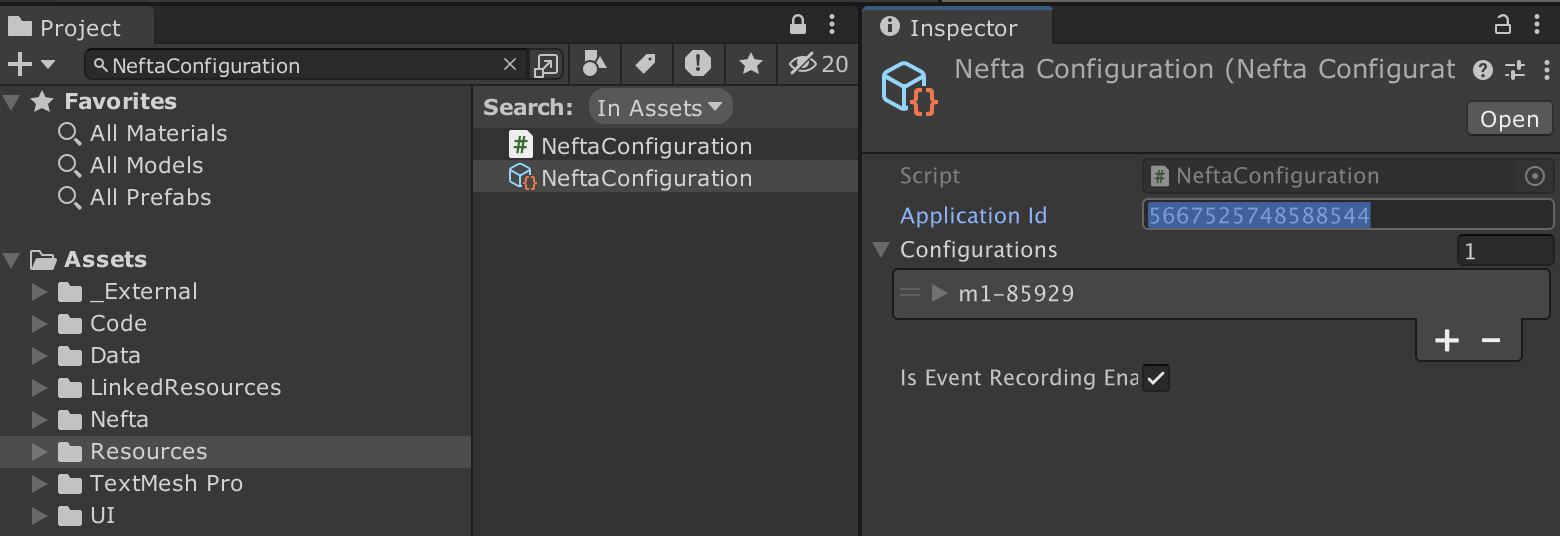The image size is (1560, 536).
Task: Clear the NeftaConfiguration search text
Action: point(510,65)
